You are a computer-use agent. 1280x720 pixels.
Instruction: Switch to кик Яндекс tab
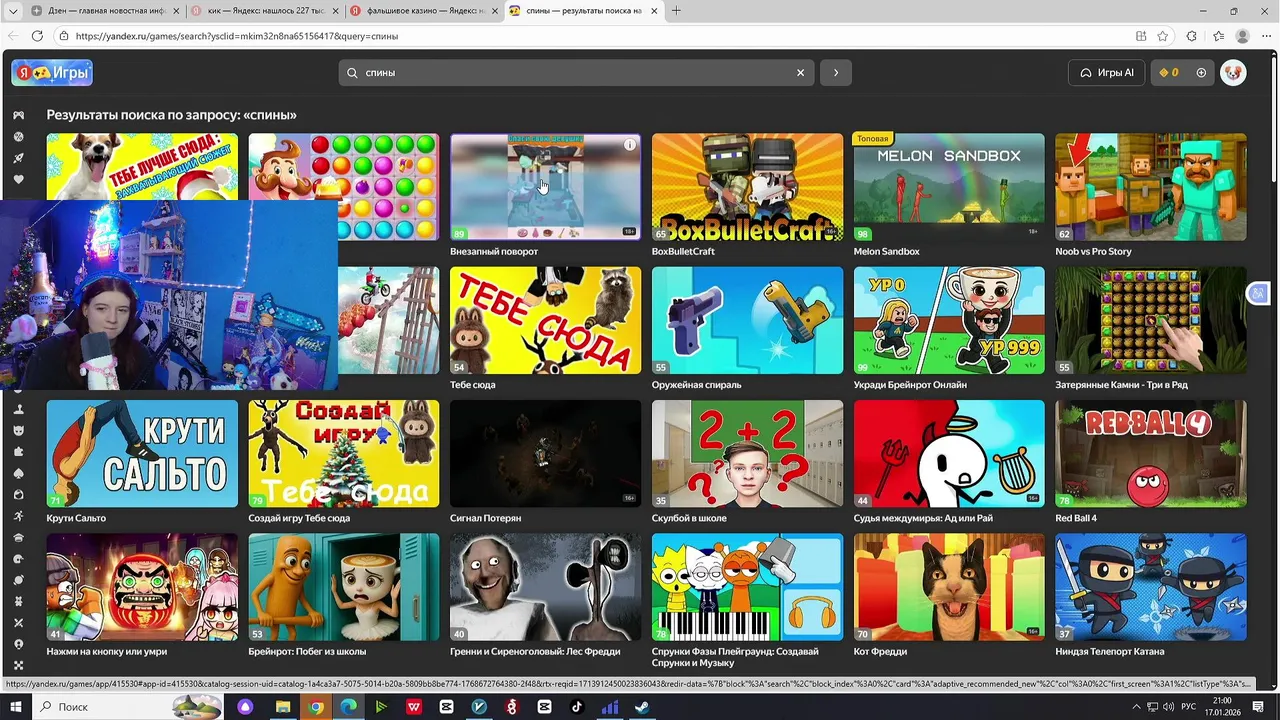pos(265,11)
